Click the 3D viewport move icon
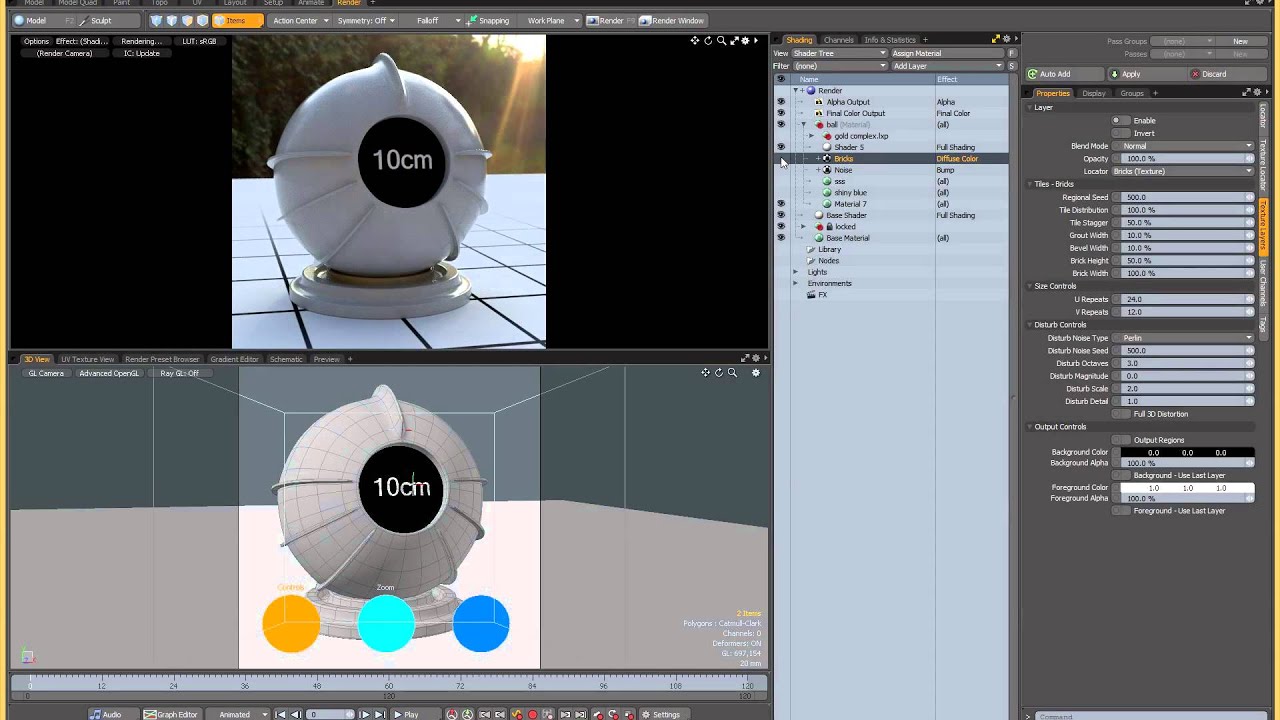 point(706,373)
